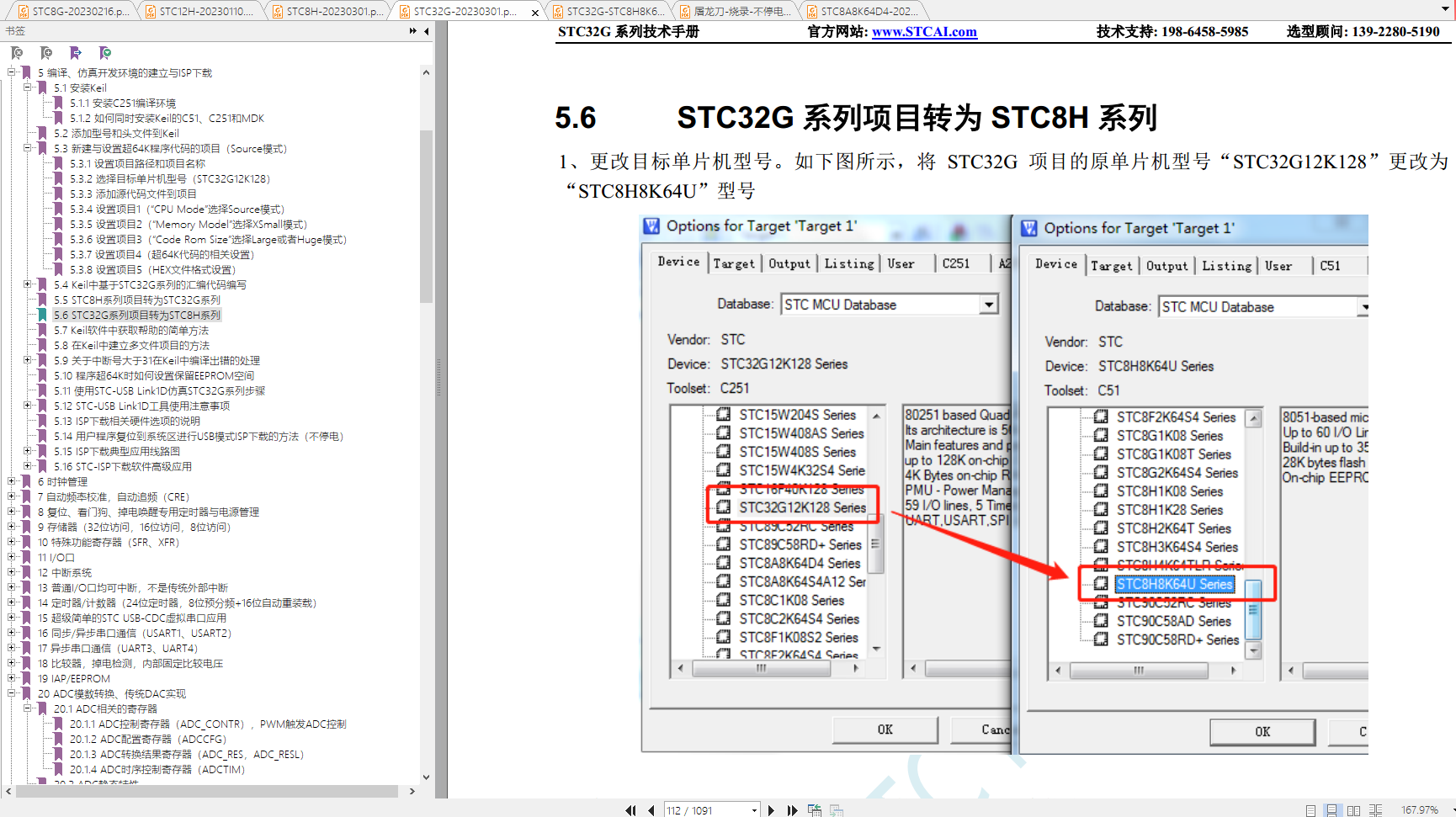Open bookmark '20.1.2 ADC配置寄存器 (ADCCFG)'

(148, 740)
